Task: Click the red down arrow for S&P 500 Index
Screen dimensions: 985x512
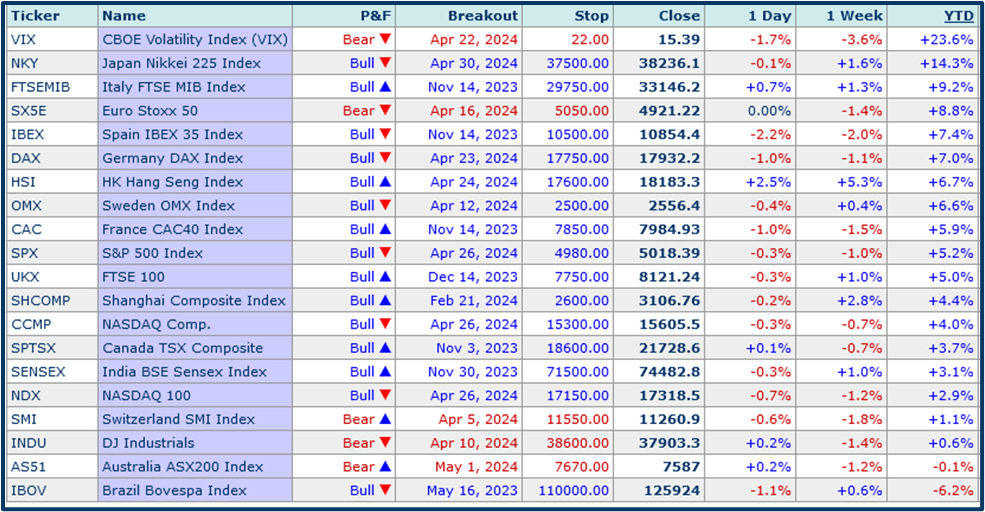Action: [385, 254]
